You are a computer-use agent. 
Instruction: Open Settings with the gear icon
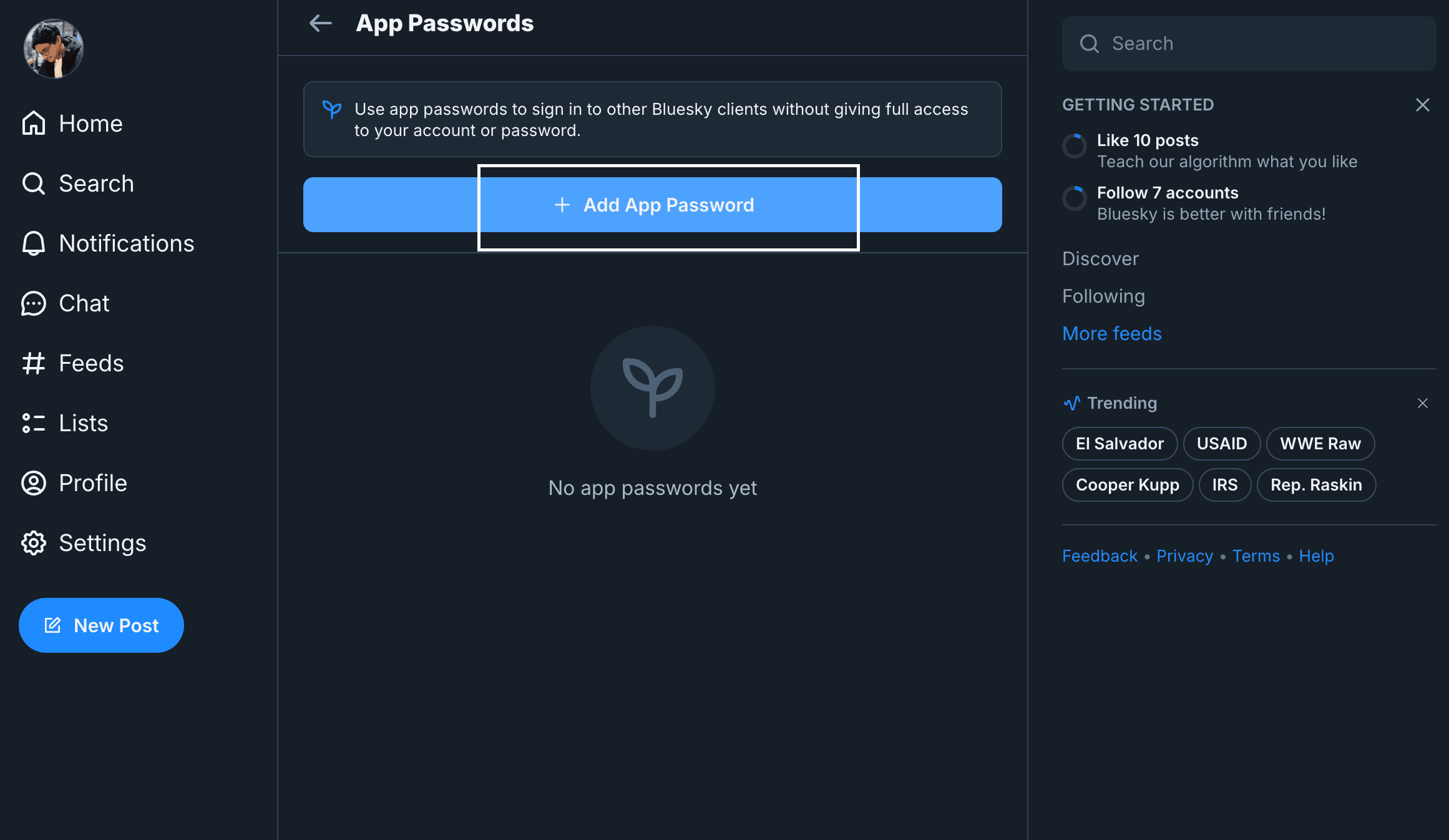click(33, 543)
